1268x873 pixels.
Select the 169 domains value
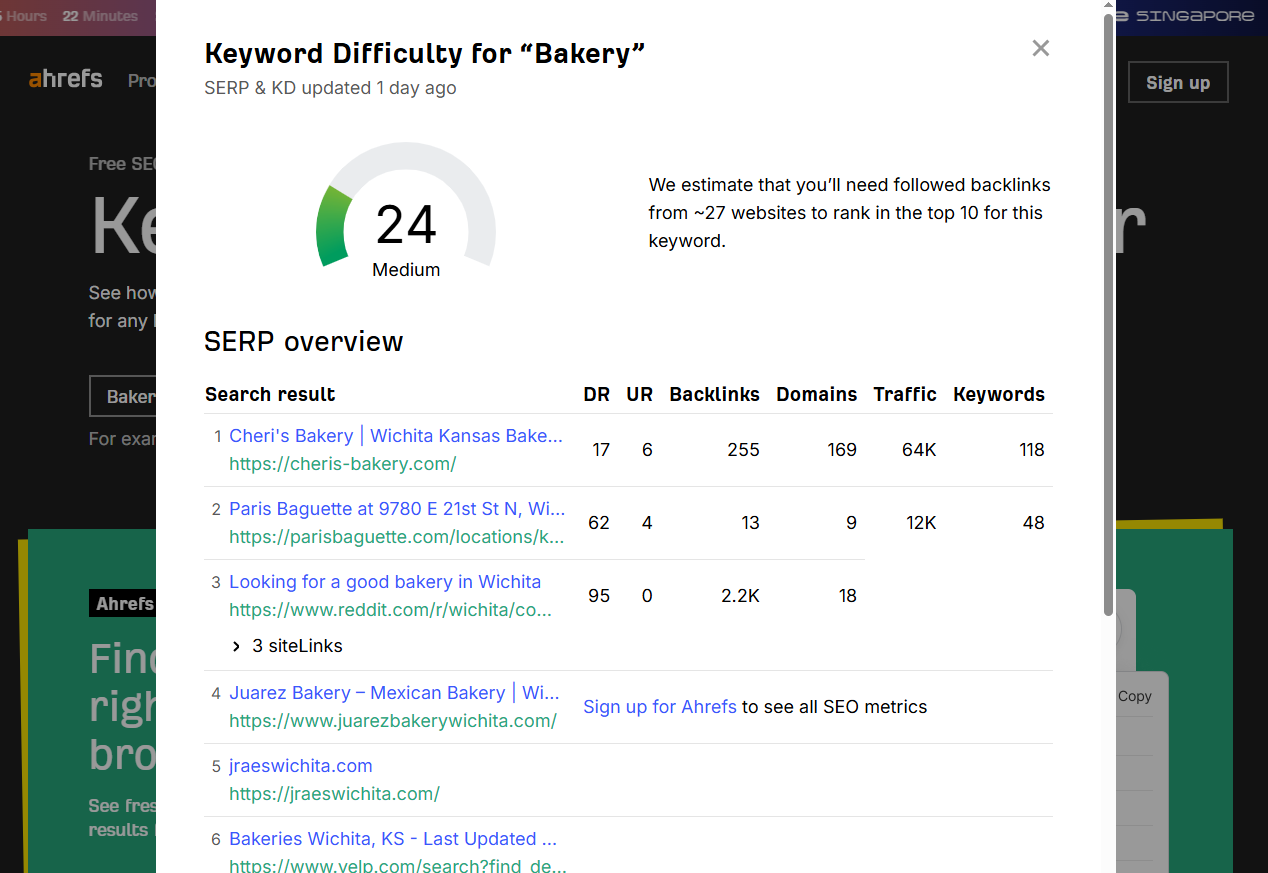842,450
